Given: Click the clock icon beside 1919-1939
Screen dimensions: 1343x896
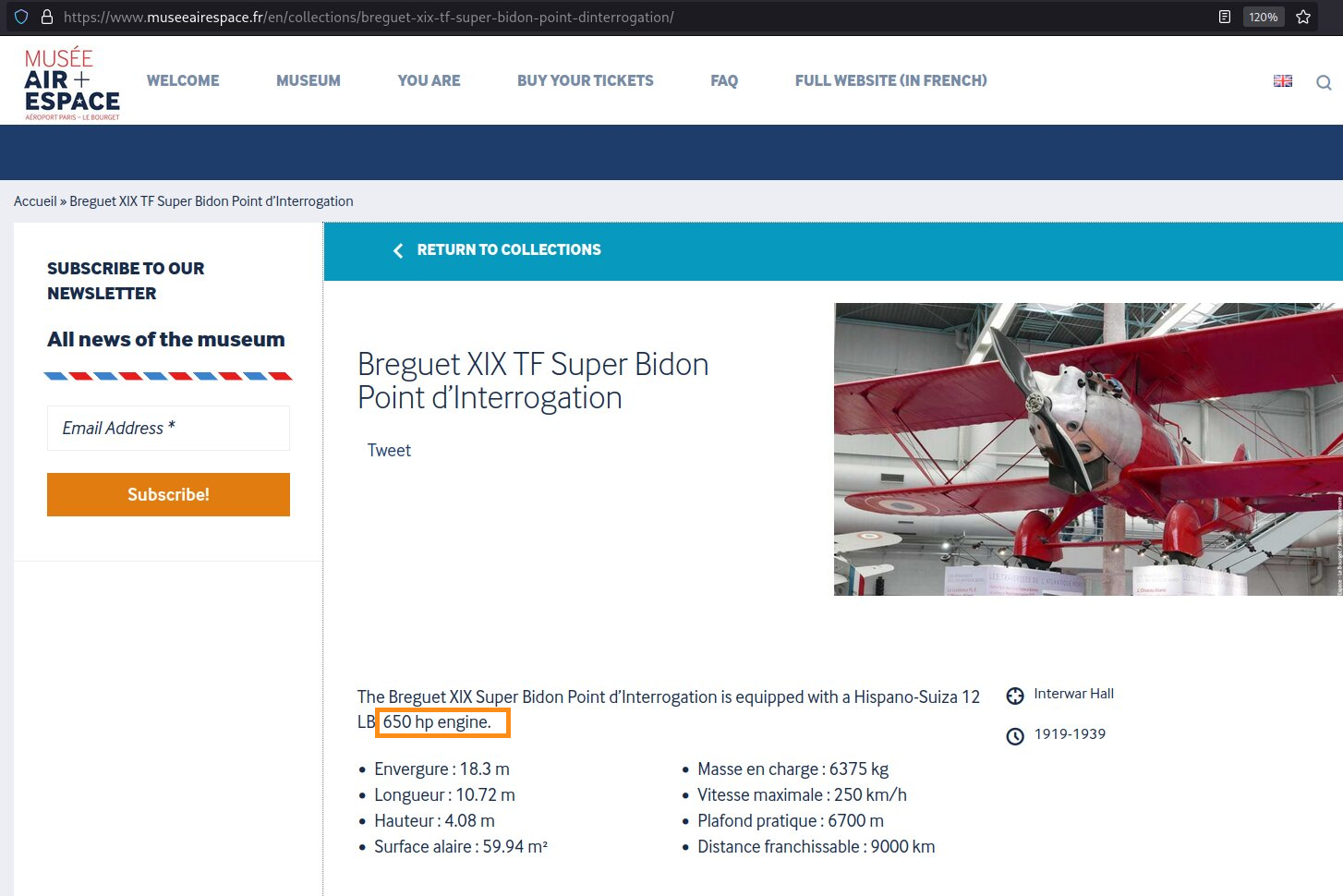Looking at the screenshot, I should pos(1015,736).
